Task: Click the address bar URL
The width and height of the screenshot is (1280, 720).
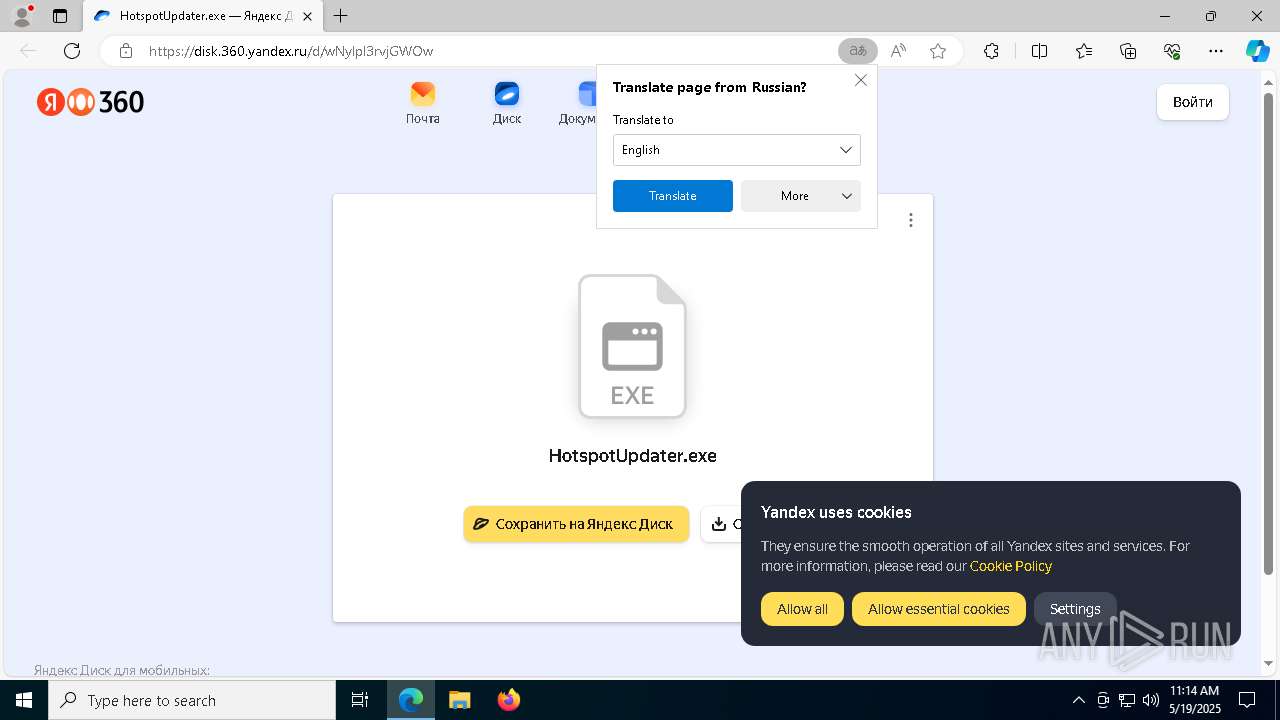Action: click(291, 51)
